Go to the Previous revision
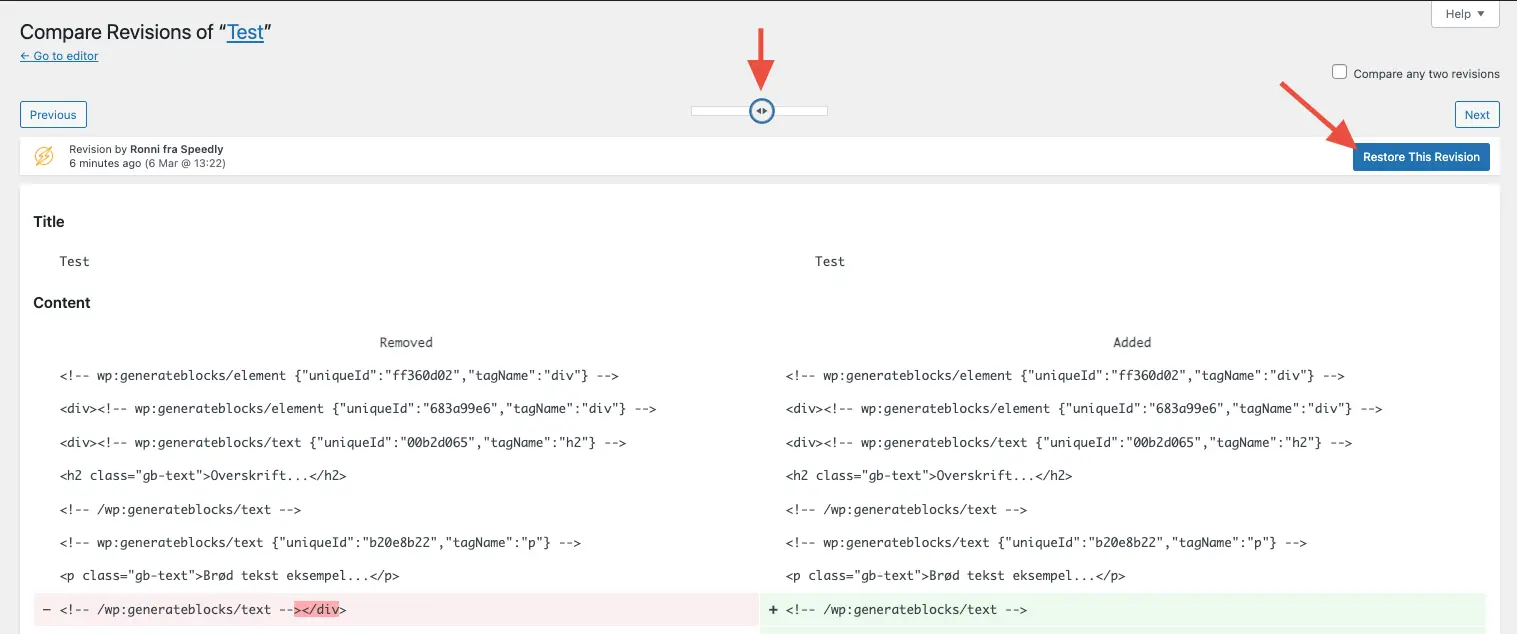Image resolution: width=1517 pixels, height=634 pixels. tap(53, 115)
